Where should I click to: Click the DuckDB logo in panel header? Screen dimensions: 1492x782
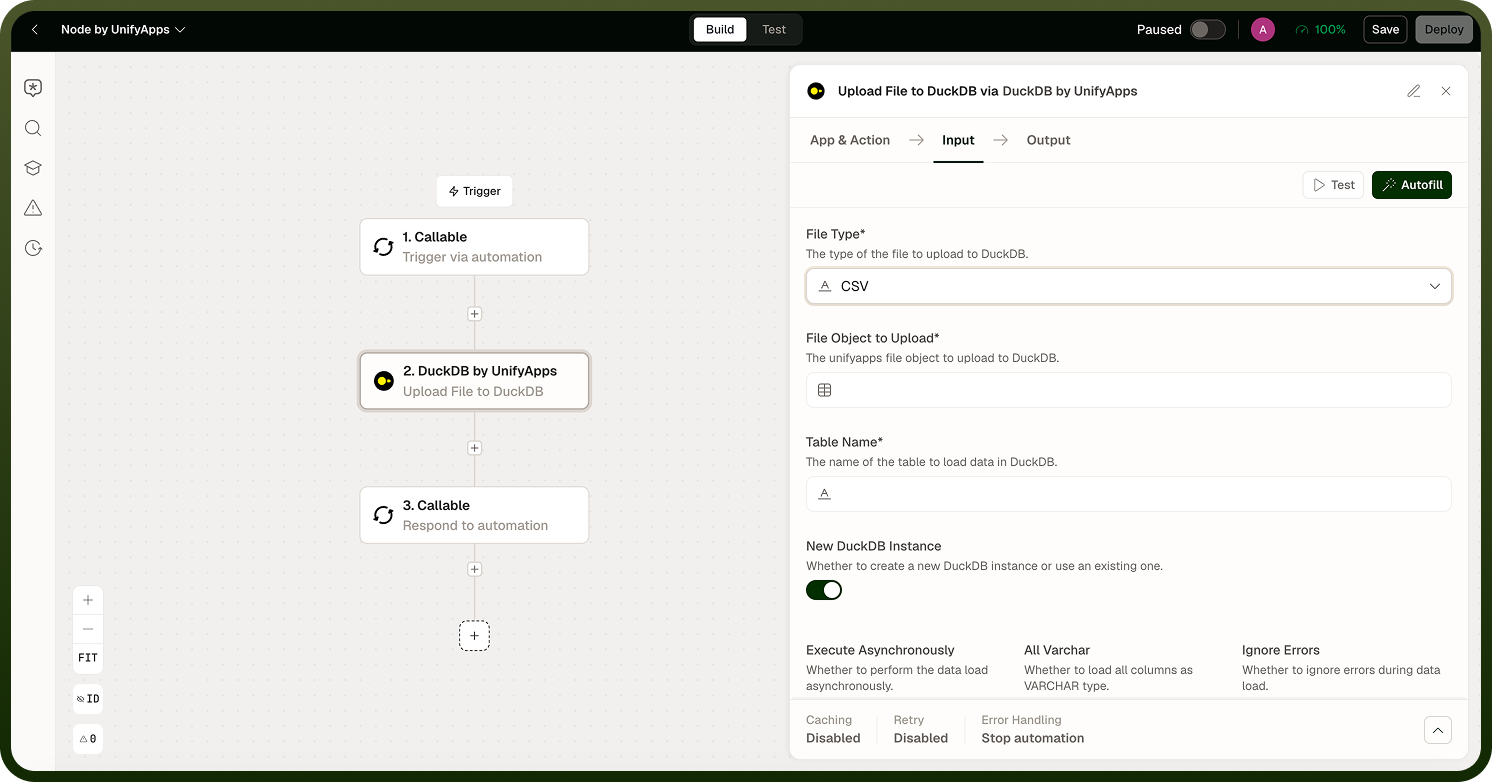click(816, 91)
